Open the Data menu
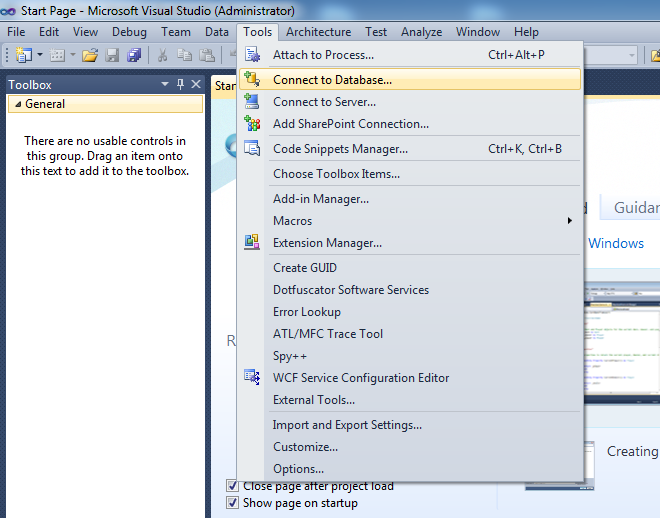Screen dimensions: 660x518 point(217,32)
